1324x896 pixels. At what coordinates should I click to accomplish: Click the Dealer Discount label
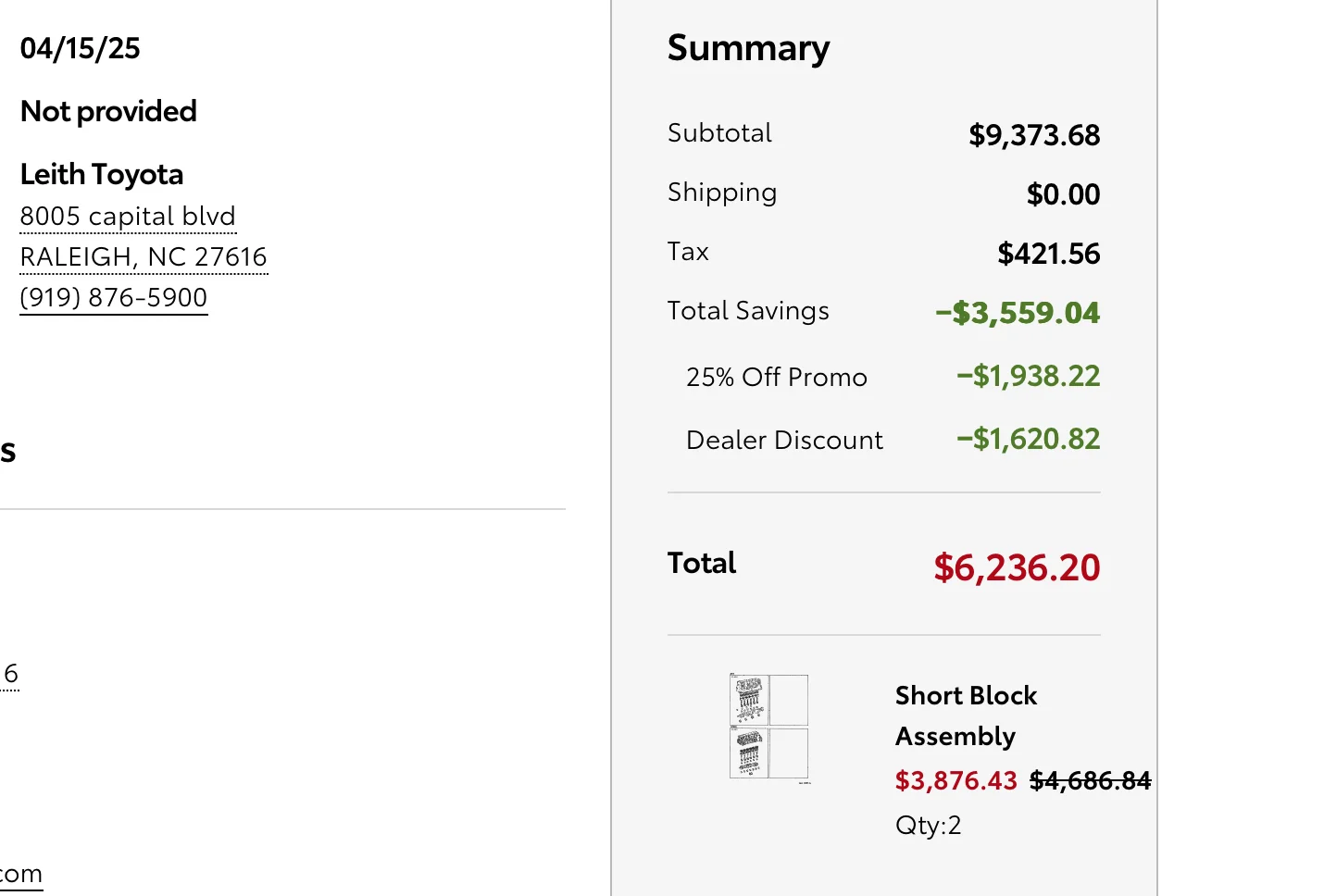pos(784,441)
